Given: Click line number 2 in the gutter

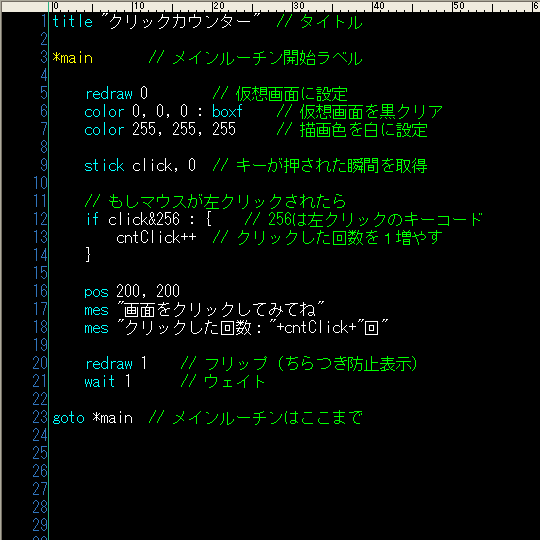Looking at the screenshot, I should [43, 39].
